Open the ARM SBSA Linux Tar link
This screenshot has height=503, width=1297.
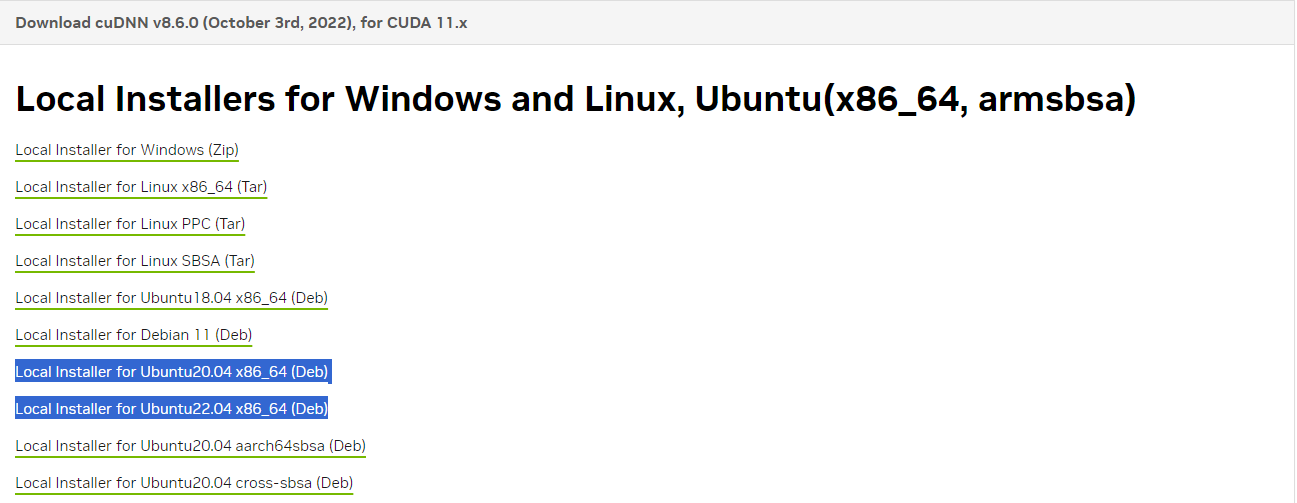click(135, 261)
